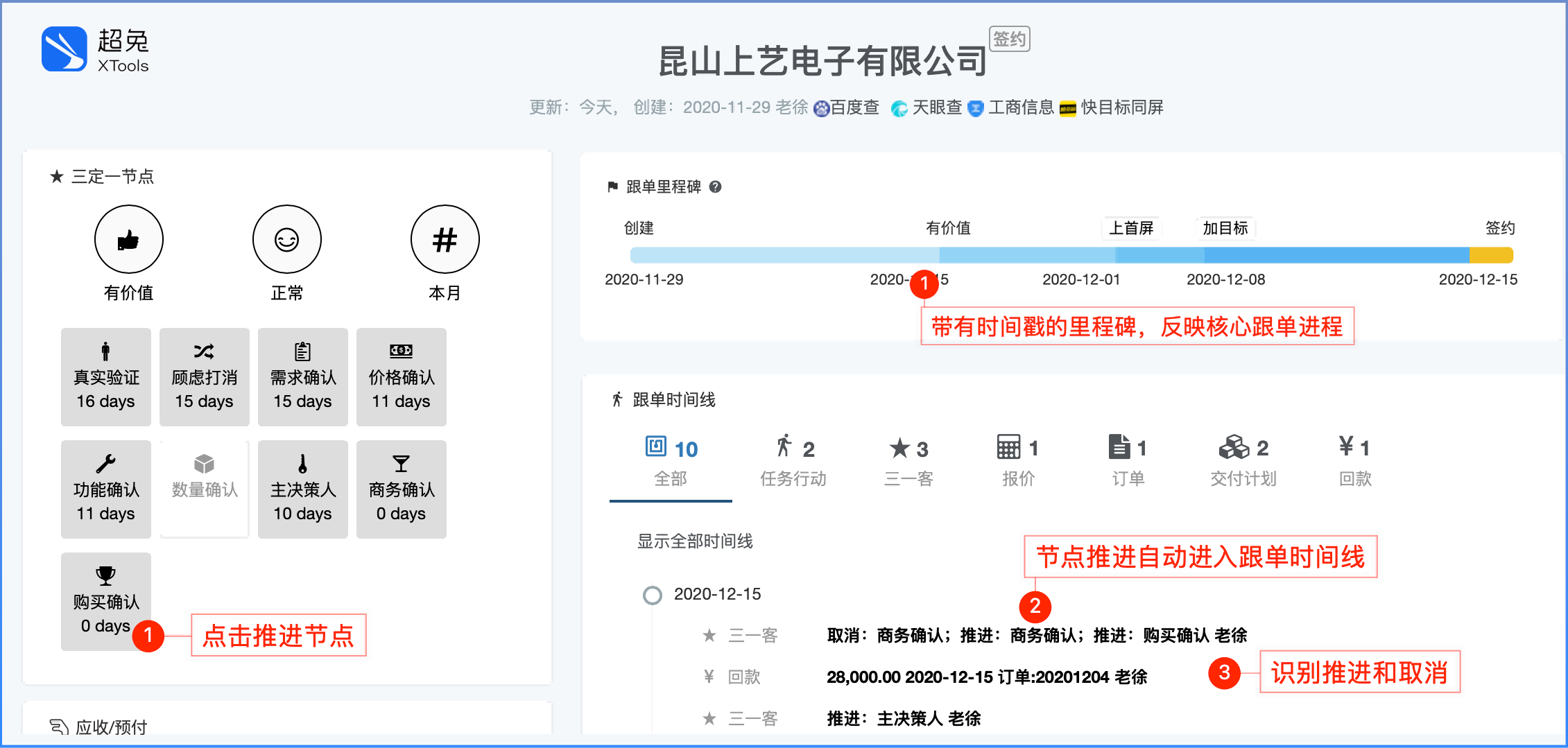Click the flag icon of 跟单里程碑
Viewport: 1568px width, 748px height.
tap(613, 186)
